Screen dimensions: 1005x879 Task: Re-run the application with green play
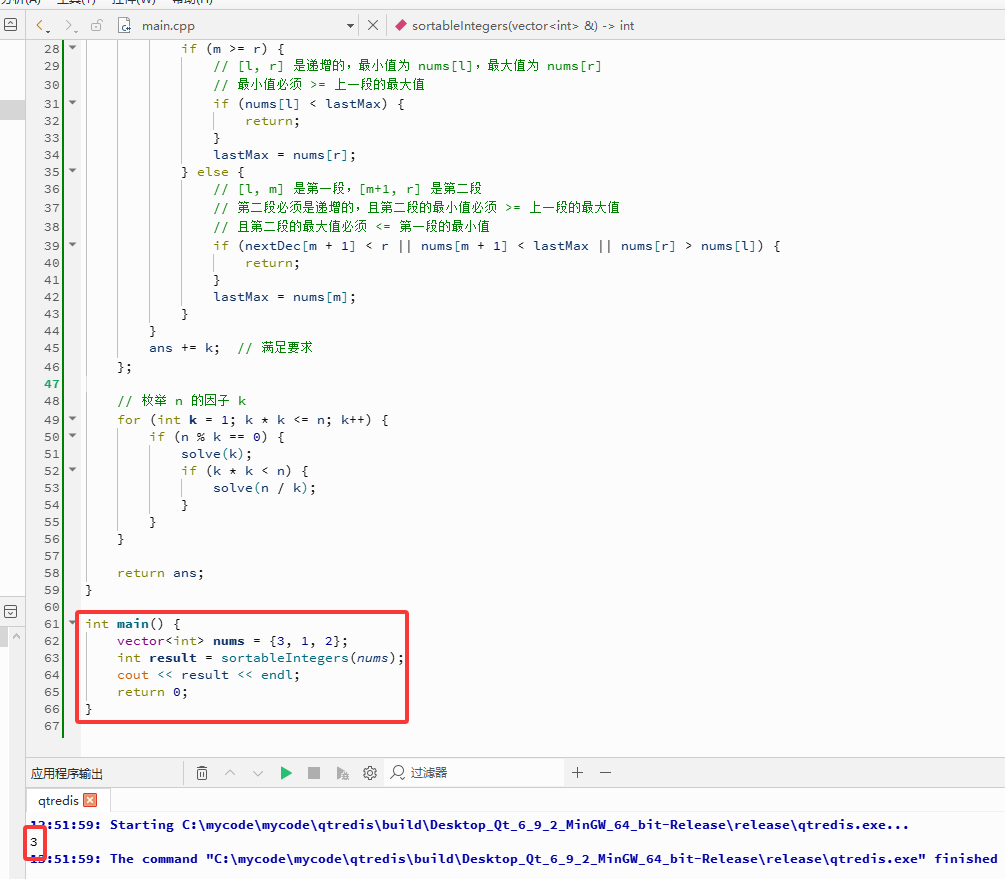pos(286,773)
